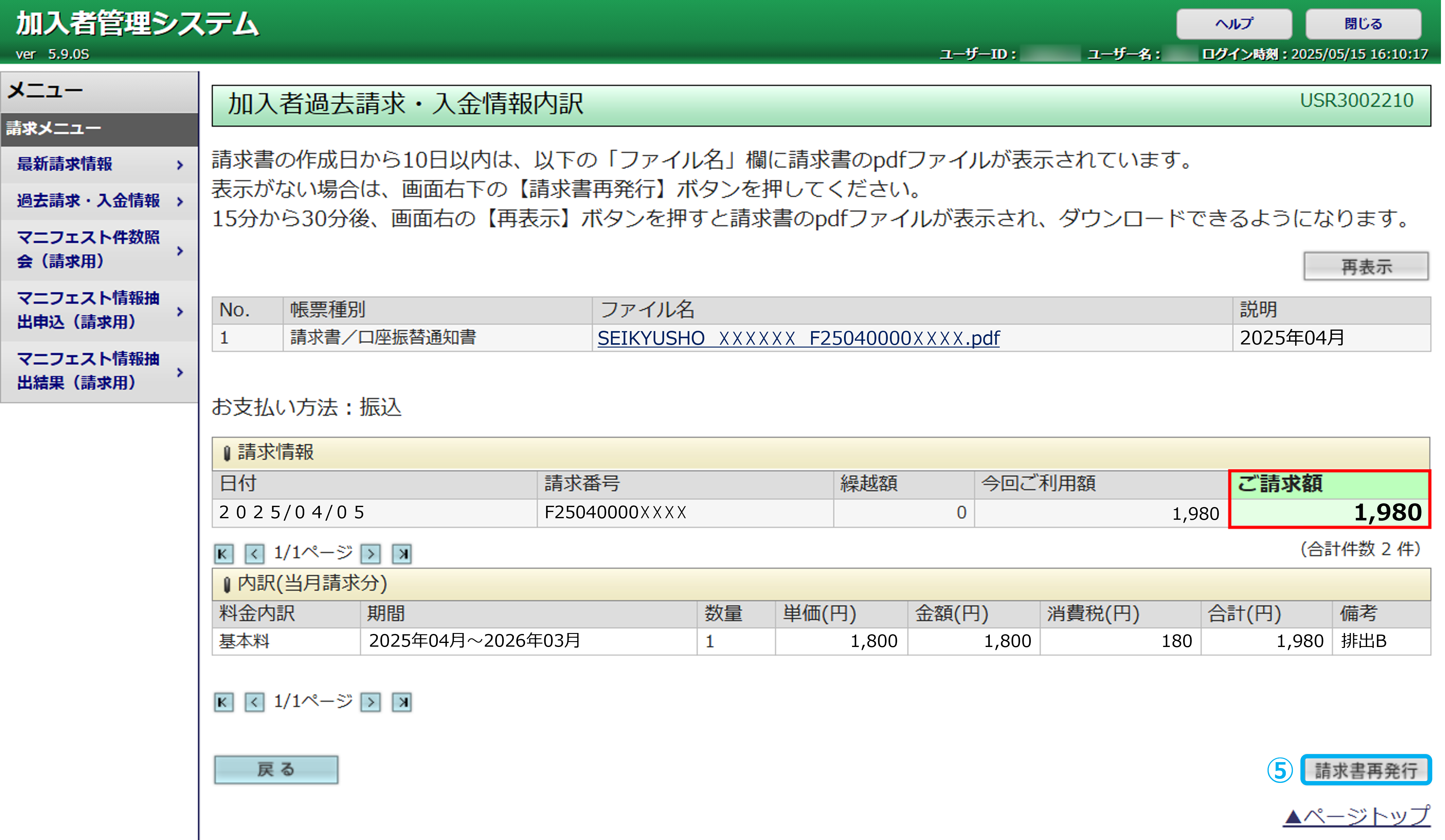Image resolution: width=1445 pixels, height=840 pixels.
Task: Open 過去請求・入金情報 menu item
Action: [x=99, y=201]
